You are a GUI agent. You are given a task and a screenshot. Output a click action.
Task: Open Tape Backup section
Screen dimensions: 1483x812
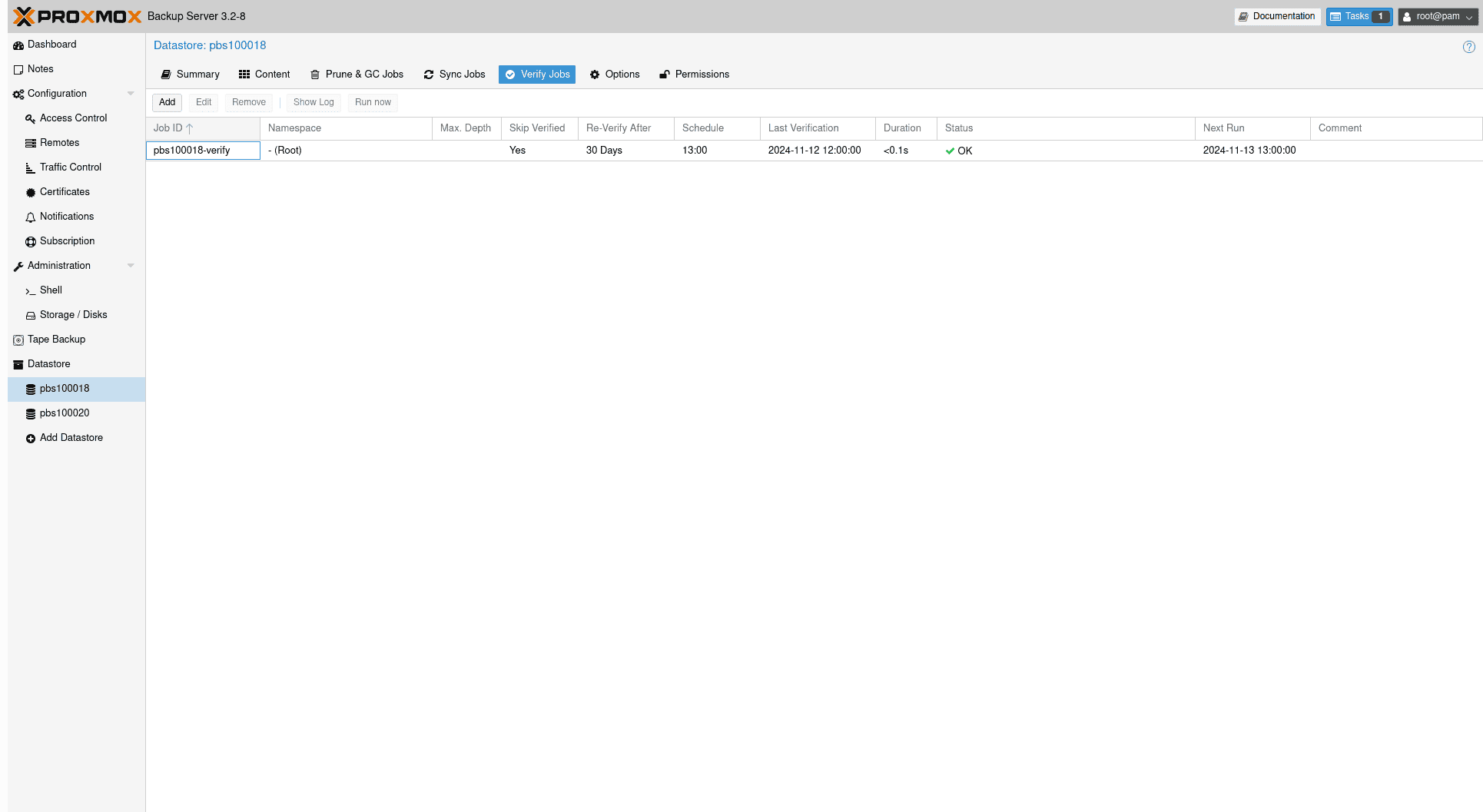(56, 340)
